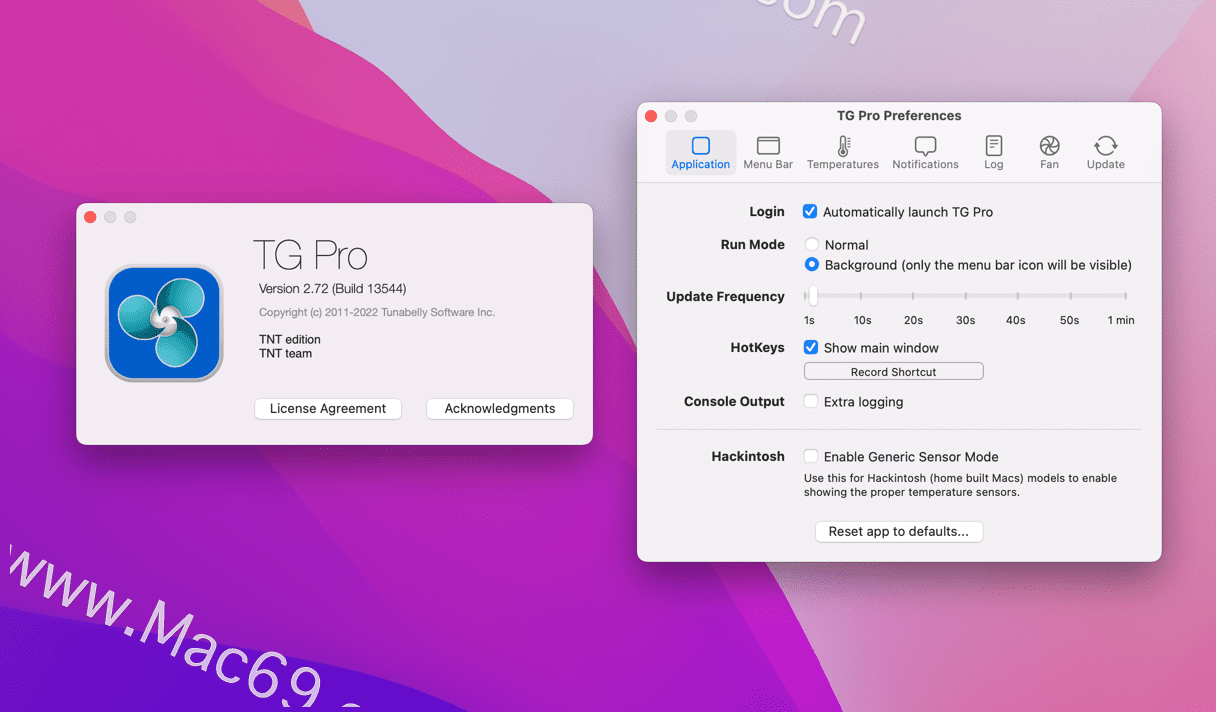Viewport: 1216px width, 712px height.
Task: Click the 40s frequency label
Action: coord(1016,320)
